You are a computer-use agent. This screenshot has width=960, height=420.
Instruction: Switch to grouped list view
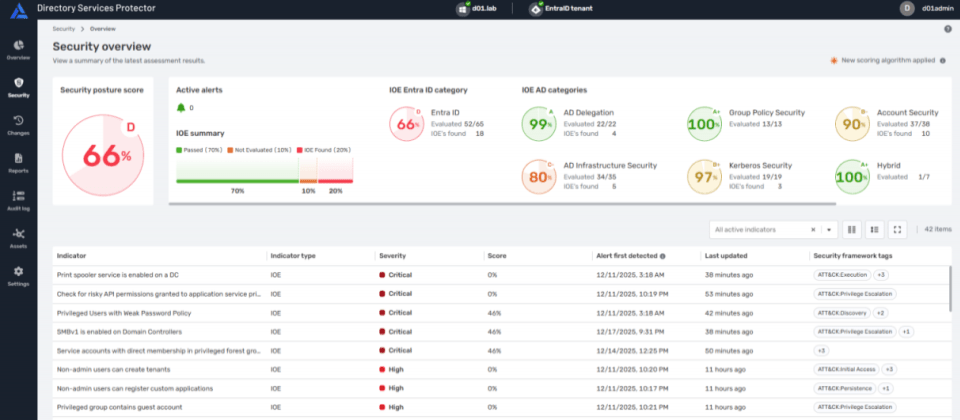(874, 229)
